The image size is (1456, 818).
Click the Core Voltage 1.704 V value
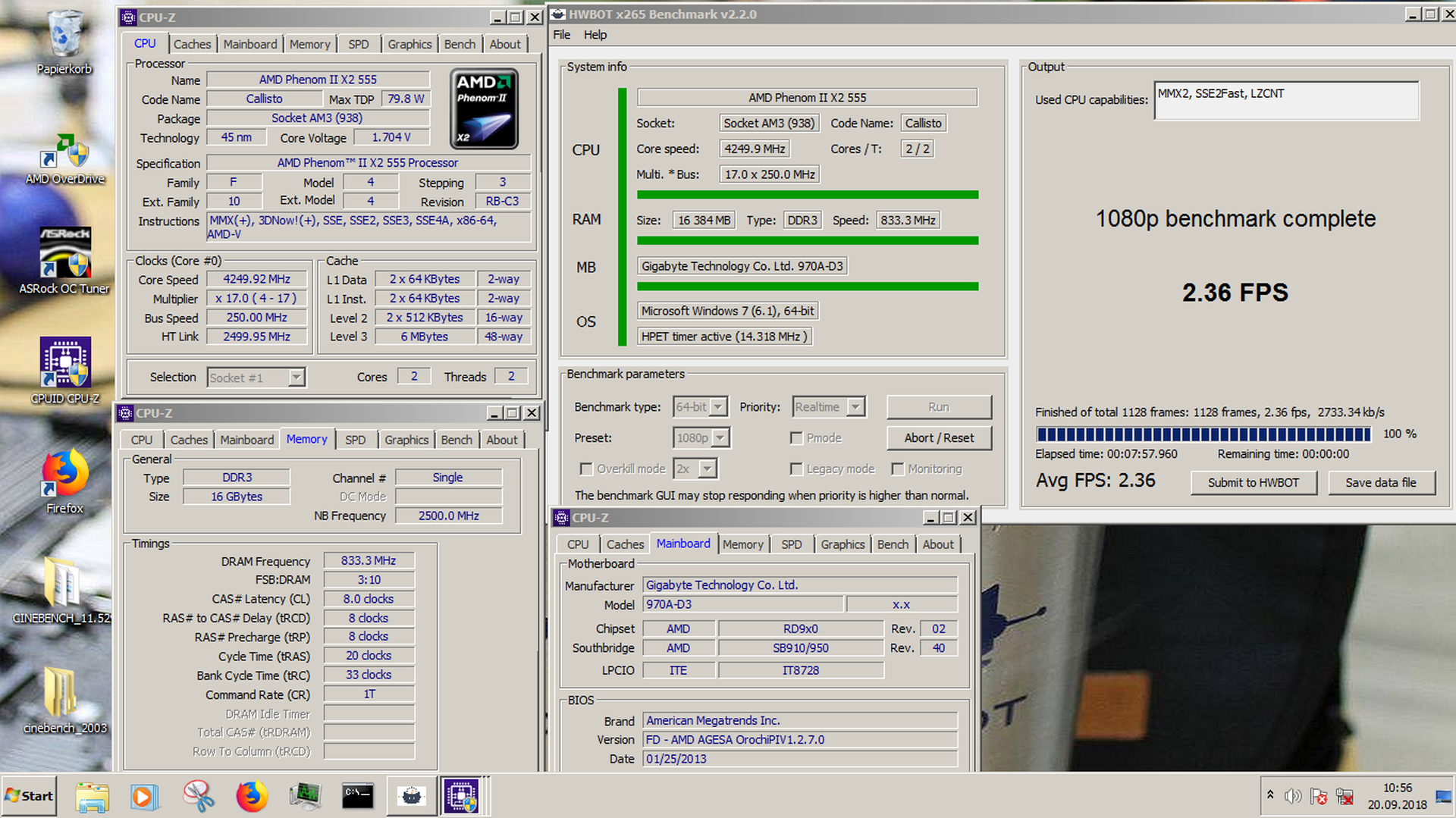pos(391,137)
